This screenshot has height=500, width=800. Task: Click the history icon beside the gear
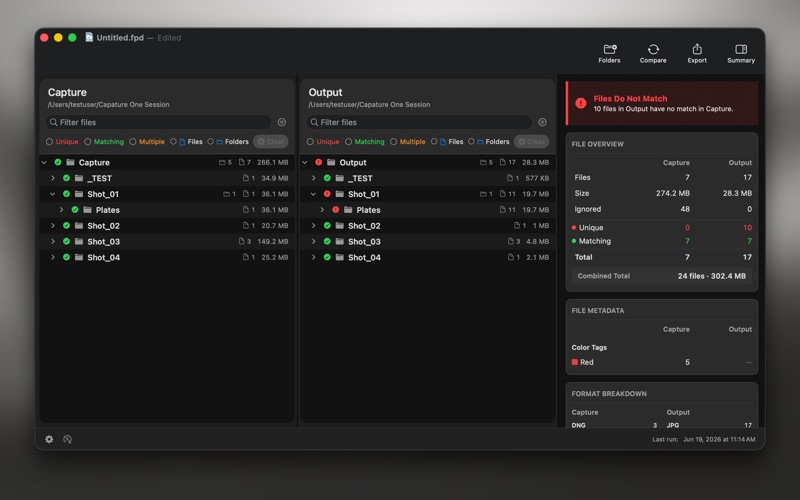click(x=67, y=439)
